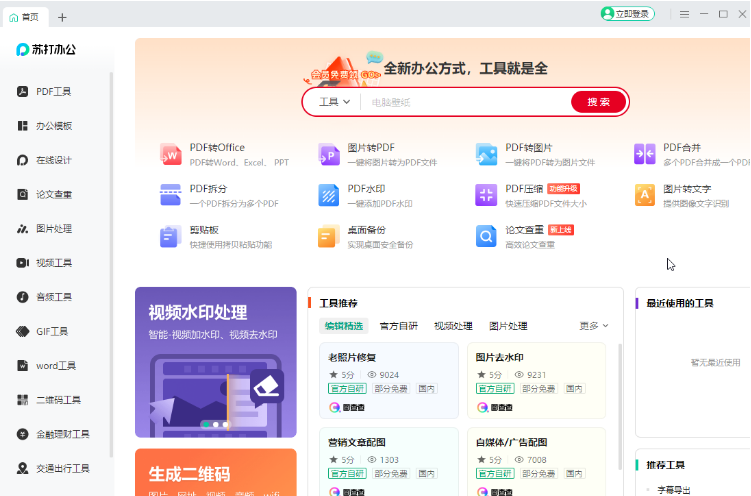Click the 苏打办公 logo
This screenshot has width=751, height=496.
46,49
